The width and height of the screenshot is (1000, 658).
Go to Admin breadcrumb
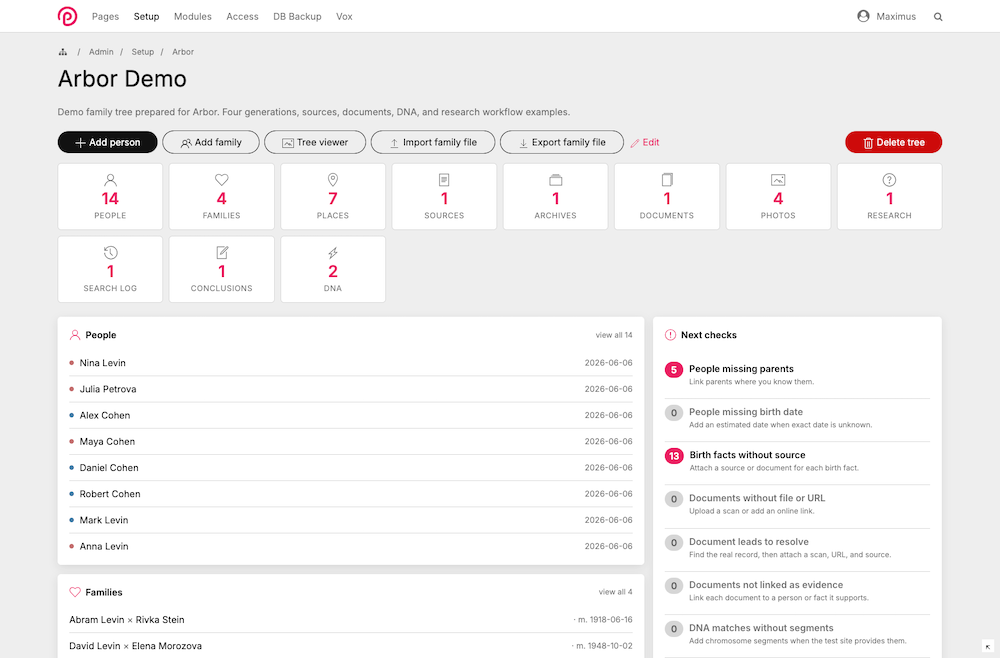[x=101, y=52]
